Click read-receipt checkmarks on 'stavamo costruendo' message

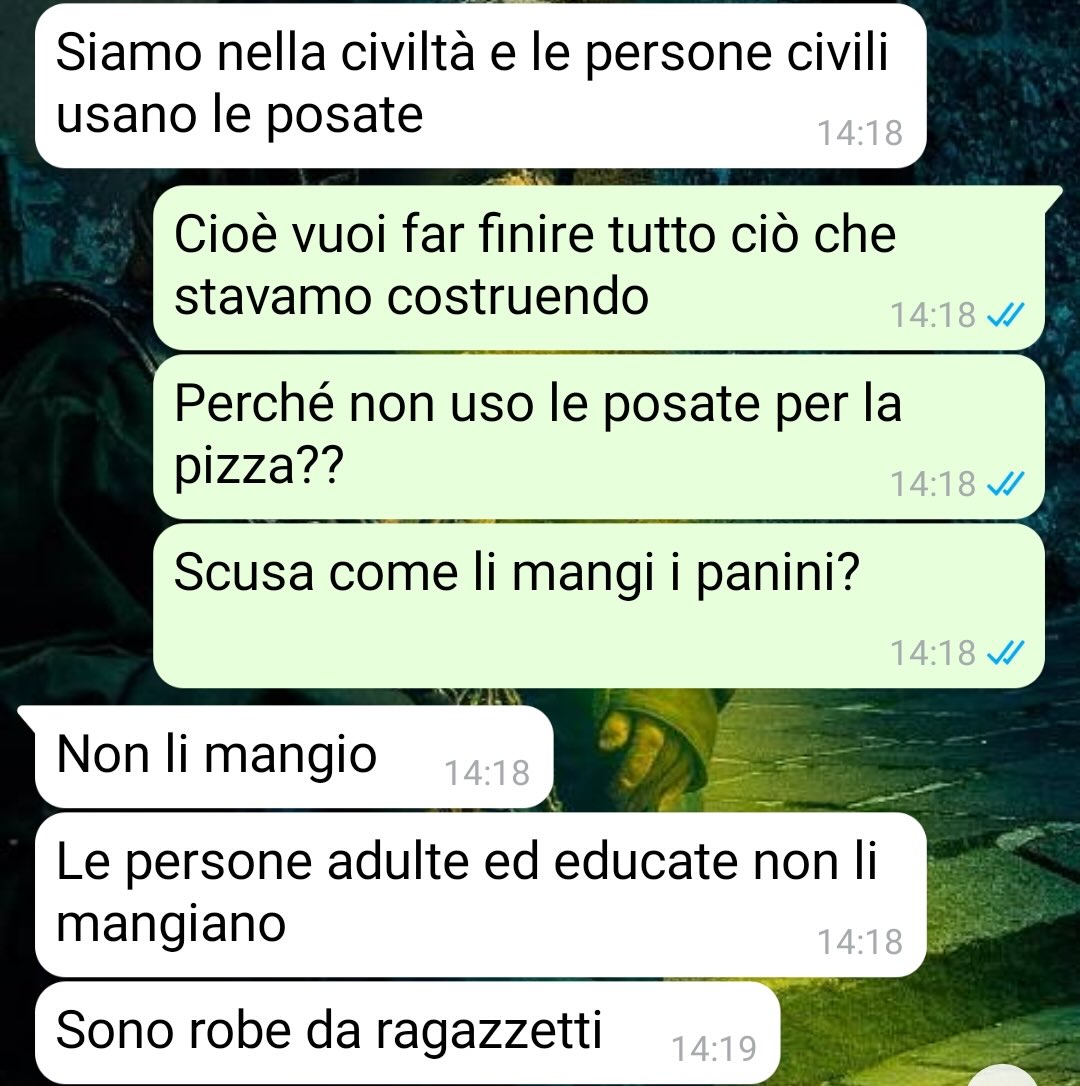(x=1004, y=316)
